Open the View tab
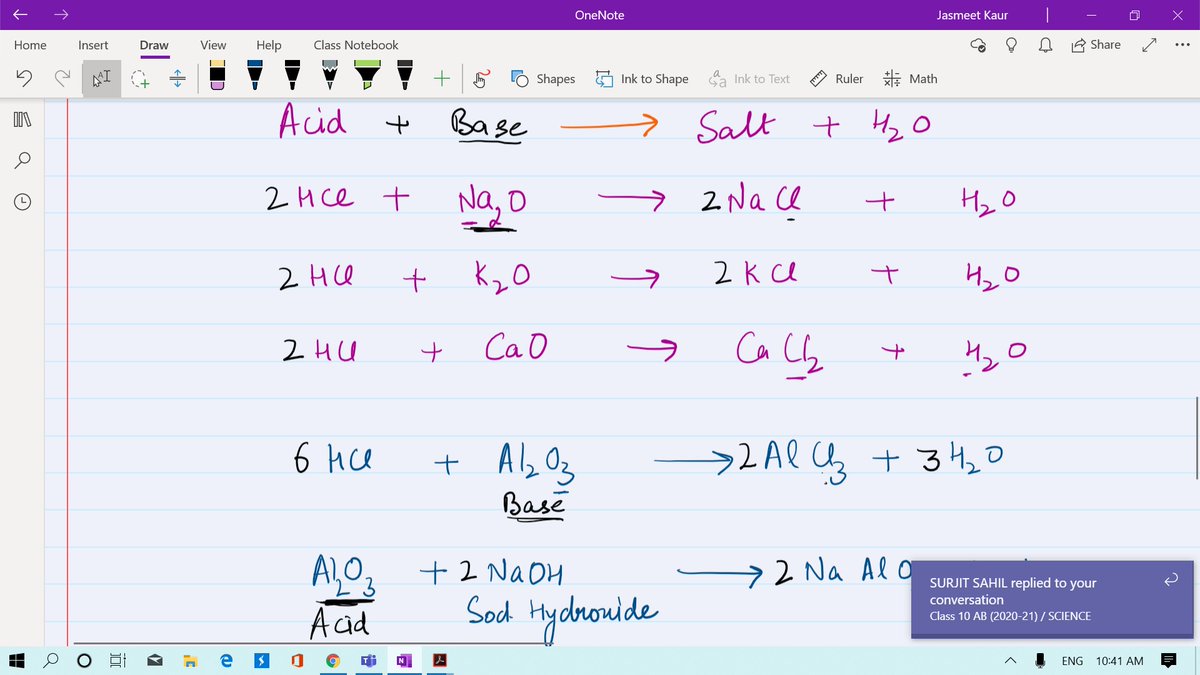The image size is (1200, 675). coord(213,45)
